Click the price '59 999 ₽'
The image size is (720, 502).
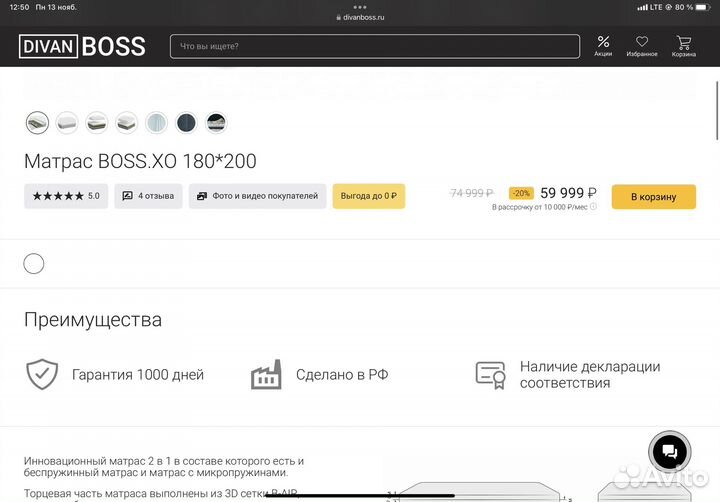pyautogui.click(x=568, y=193)
